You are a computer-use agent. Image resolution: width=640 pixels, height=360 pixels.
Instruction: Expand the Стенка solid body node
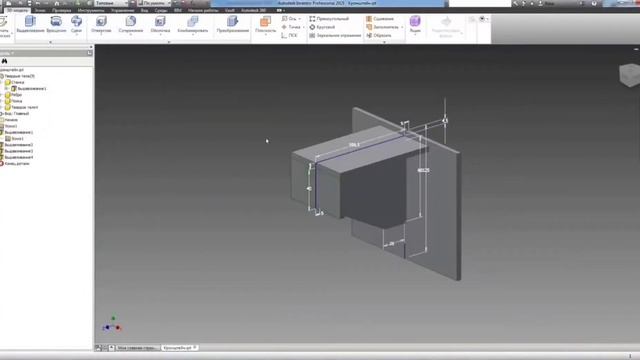tap(2, 82)
